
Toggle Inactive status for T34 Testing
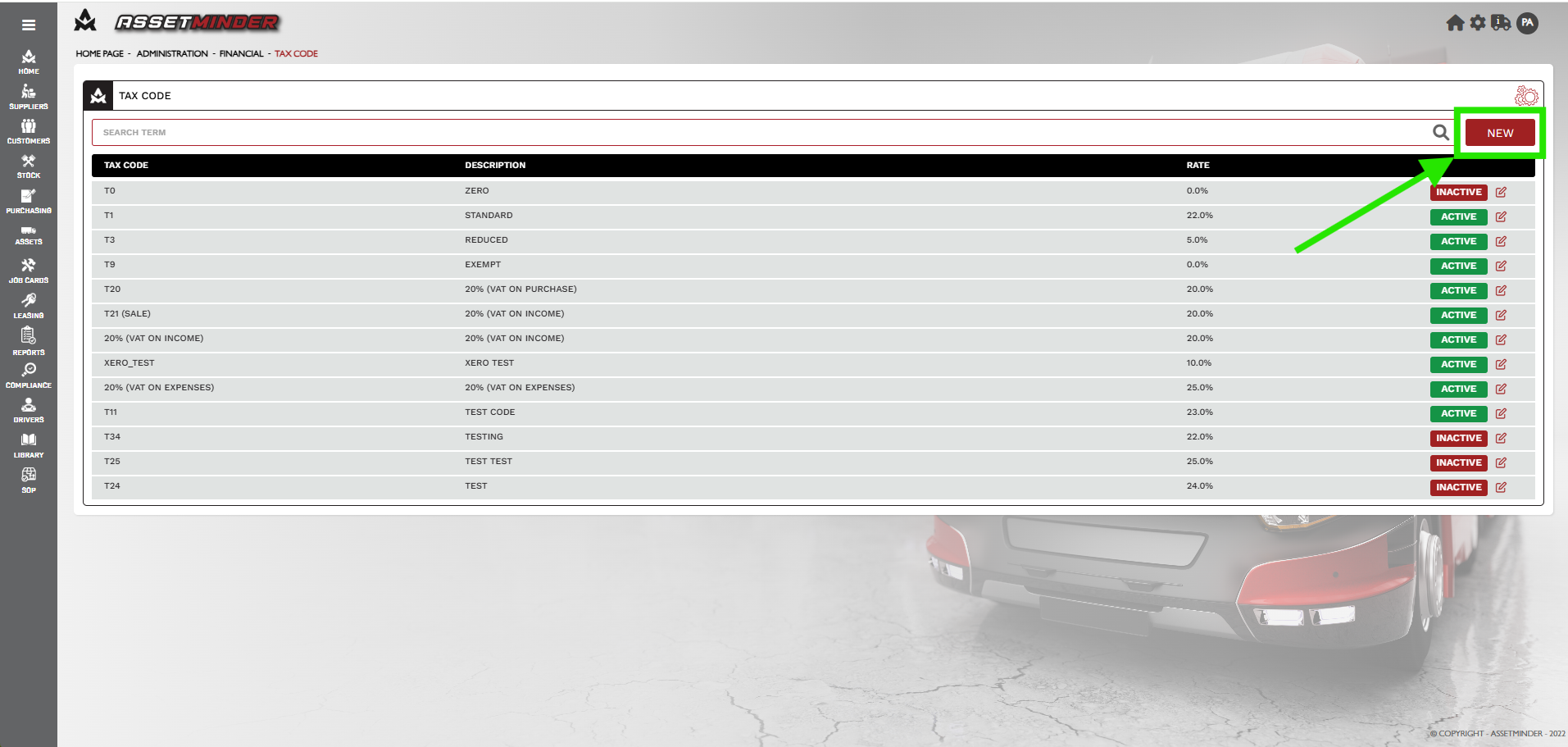click(x=1458, y=439)
